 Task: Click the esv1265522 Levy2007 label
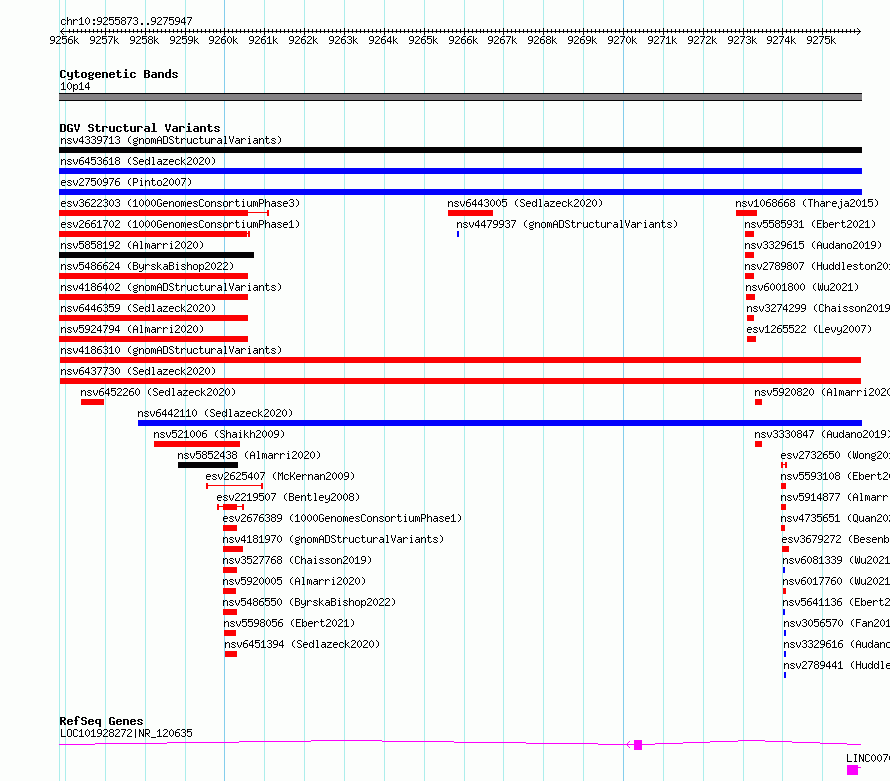click(x=809, y=329)
